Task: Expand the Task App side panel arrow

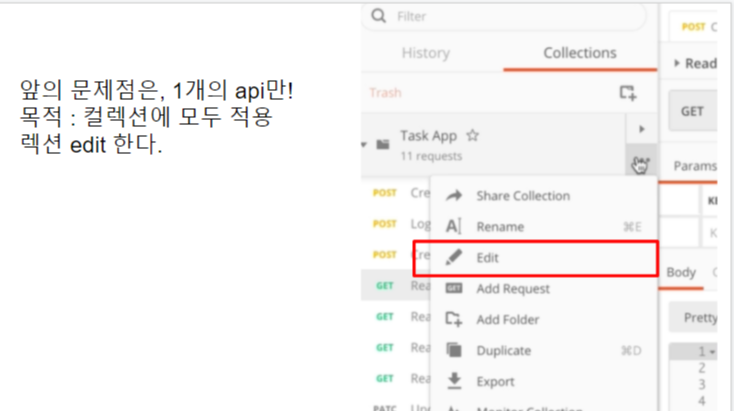Action: pos(641,129)
